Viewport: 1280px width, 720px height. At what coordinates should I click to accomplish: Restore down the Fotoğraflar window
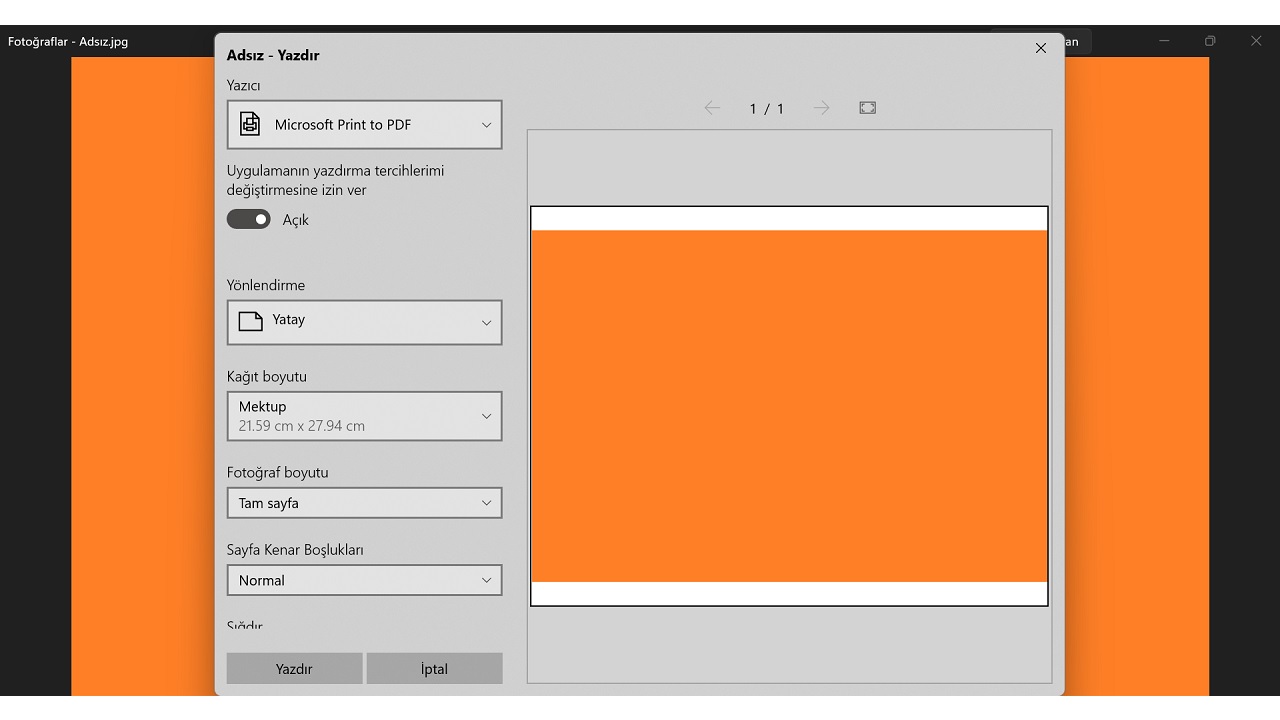coord(1210,41)
